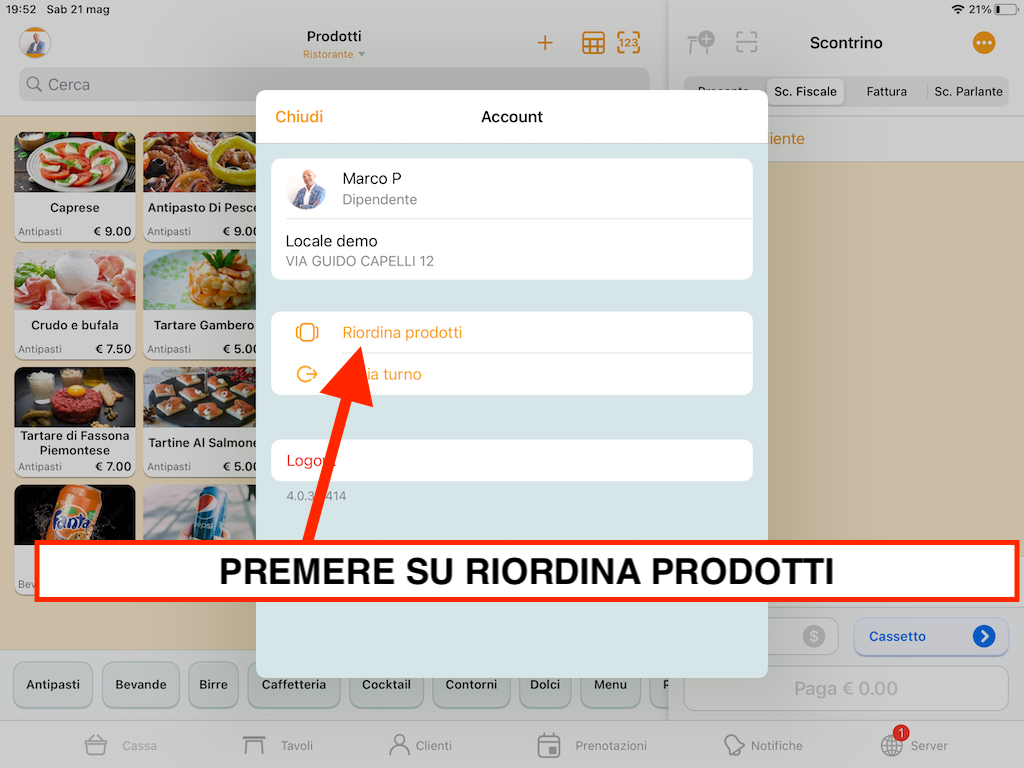Open the orange more options button
This screenshot has width=1024, height=768.
pyautogui.click(x=984, y=43)
